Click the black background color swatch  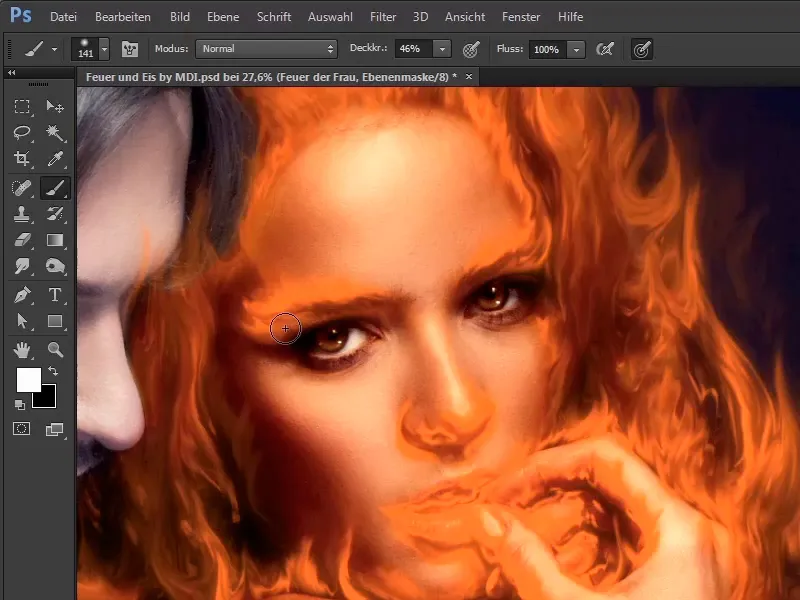[47, 399]
